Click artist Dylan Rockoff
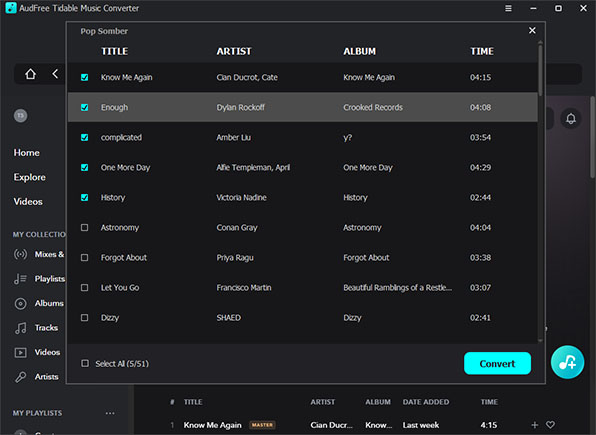Image resolution: width=596 pixels, height=435 pixels. (x=240, y=107)
